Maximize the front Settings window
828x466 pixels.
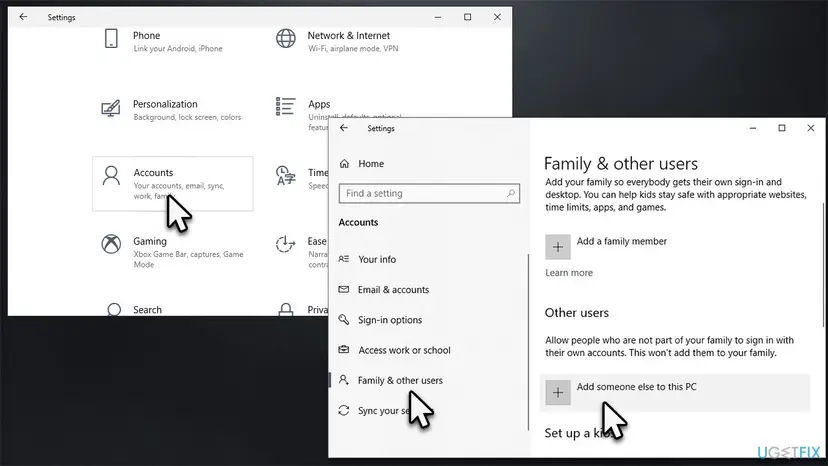point(782,128)
